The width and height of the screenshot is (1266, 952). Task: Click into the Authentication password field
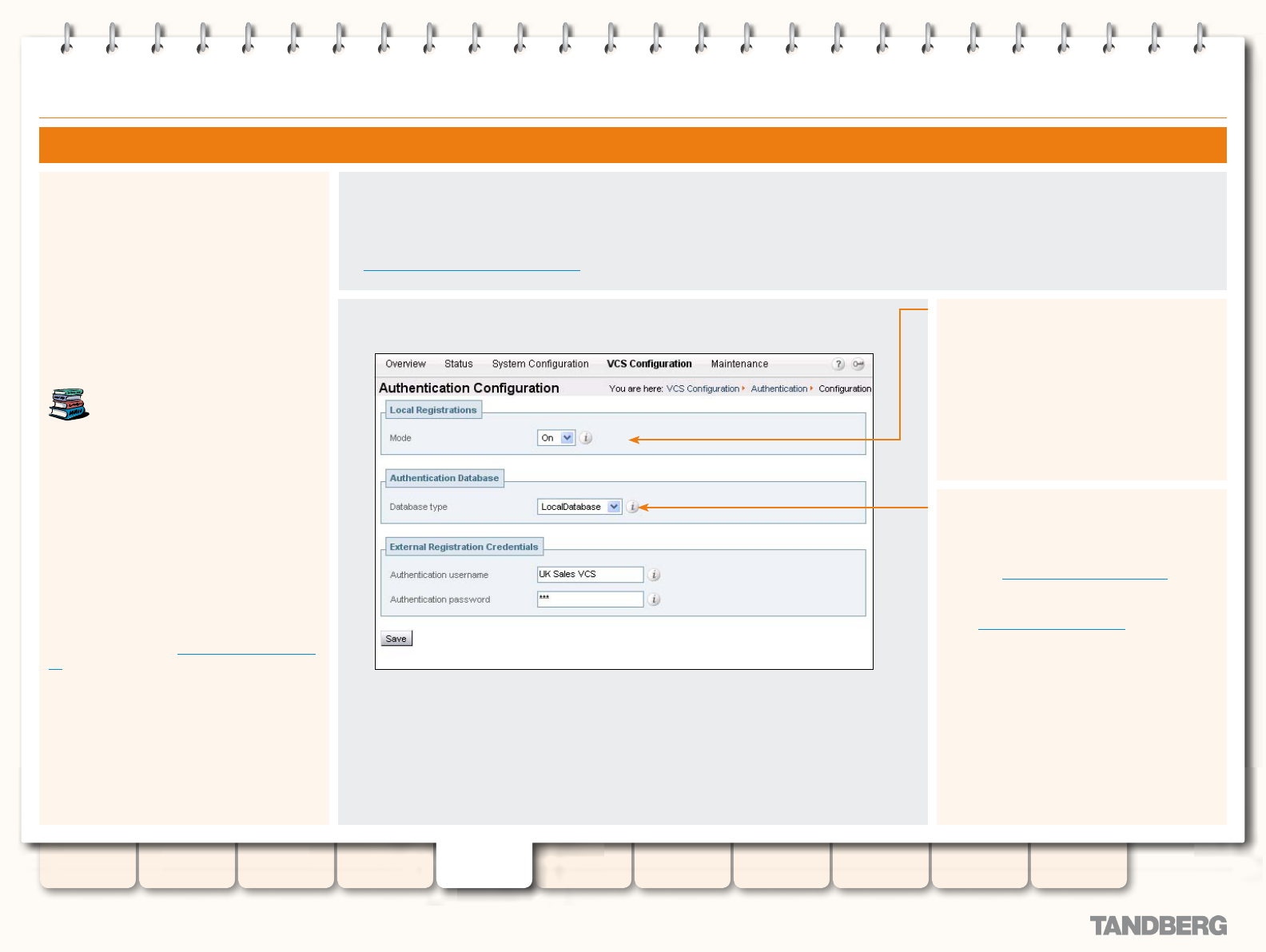pyautogui.click(x=591, y=599)
